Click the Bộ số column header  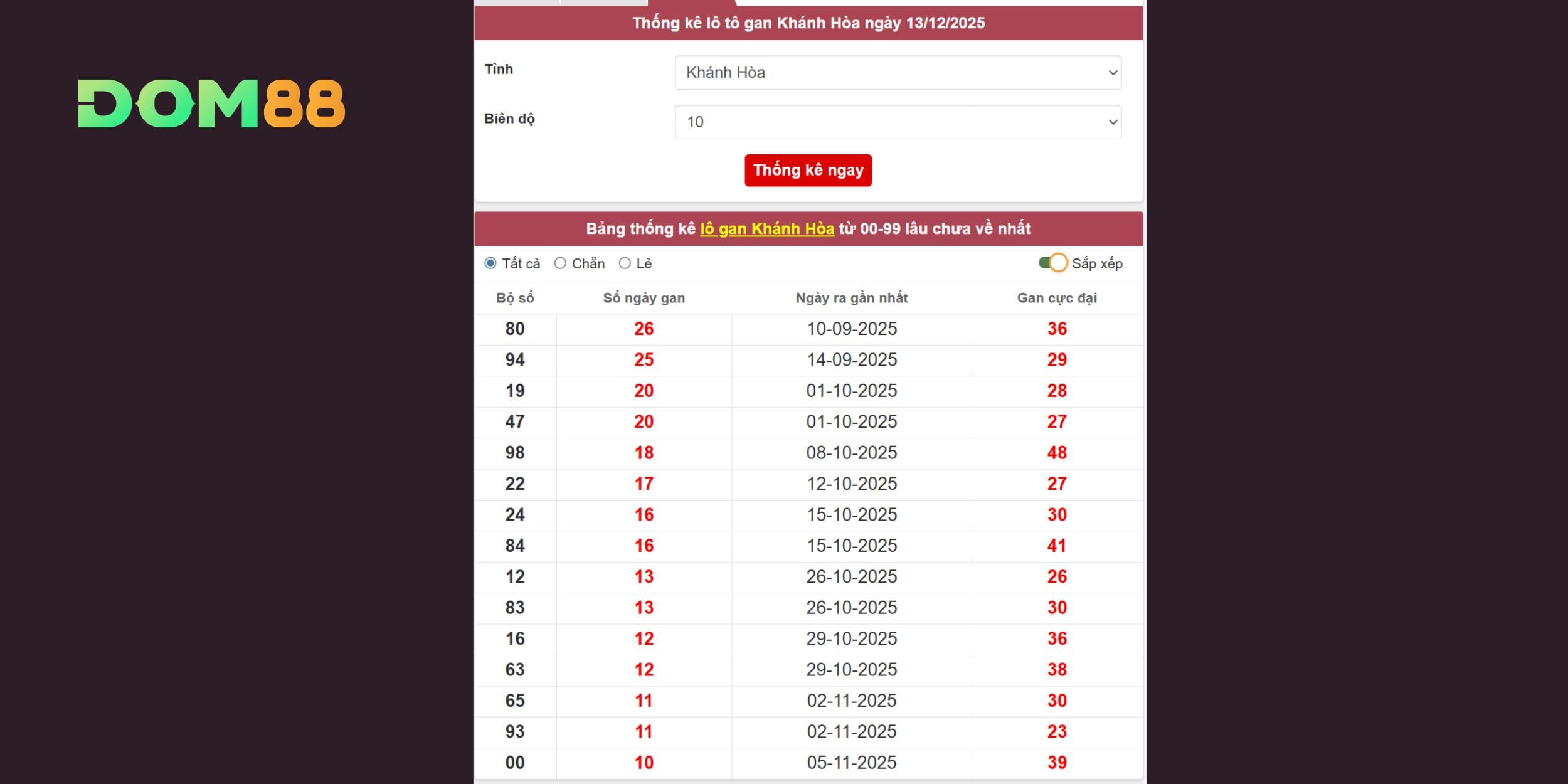515,298
